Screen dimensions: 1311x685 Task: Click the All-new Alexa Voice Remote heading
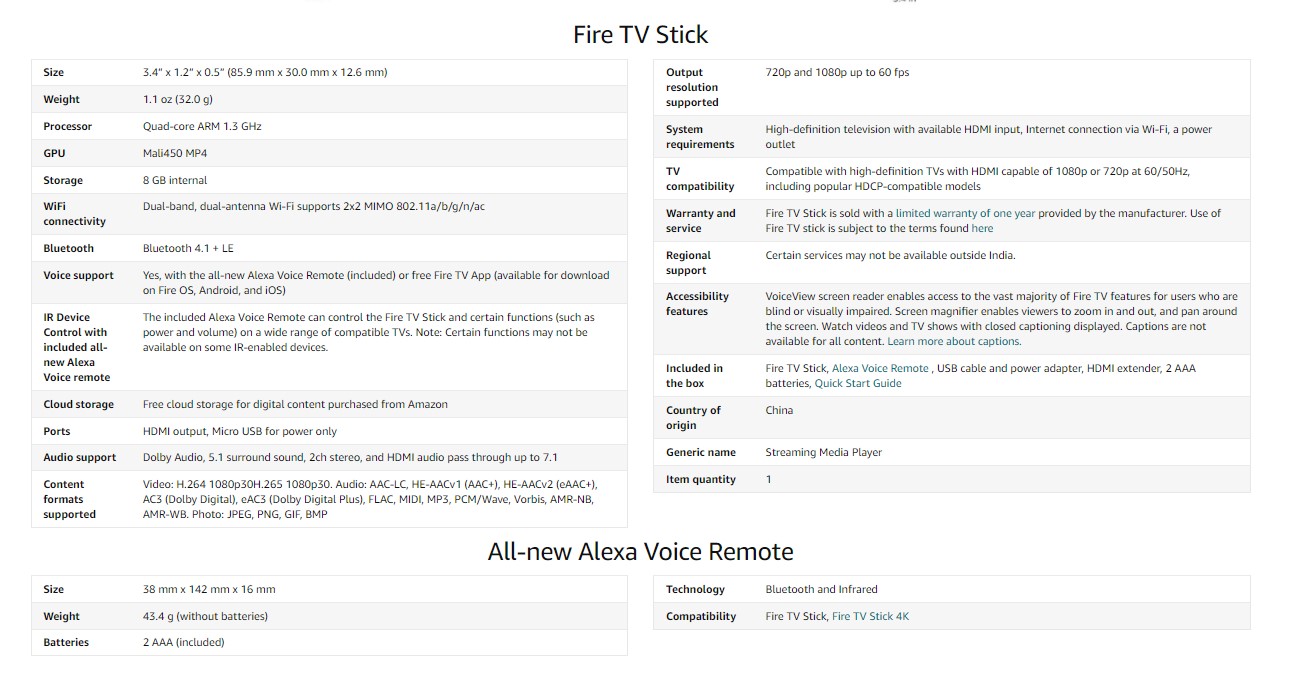point(640,551)
